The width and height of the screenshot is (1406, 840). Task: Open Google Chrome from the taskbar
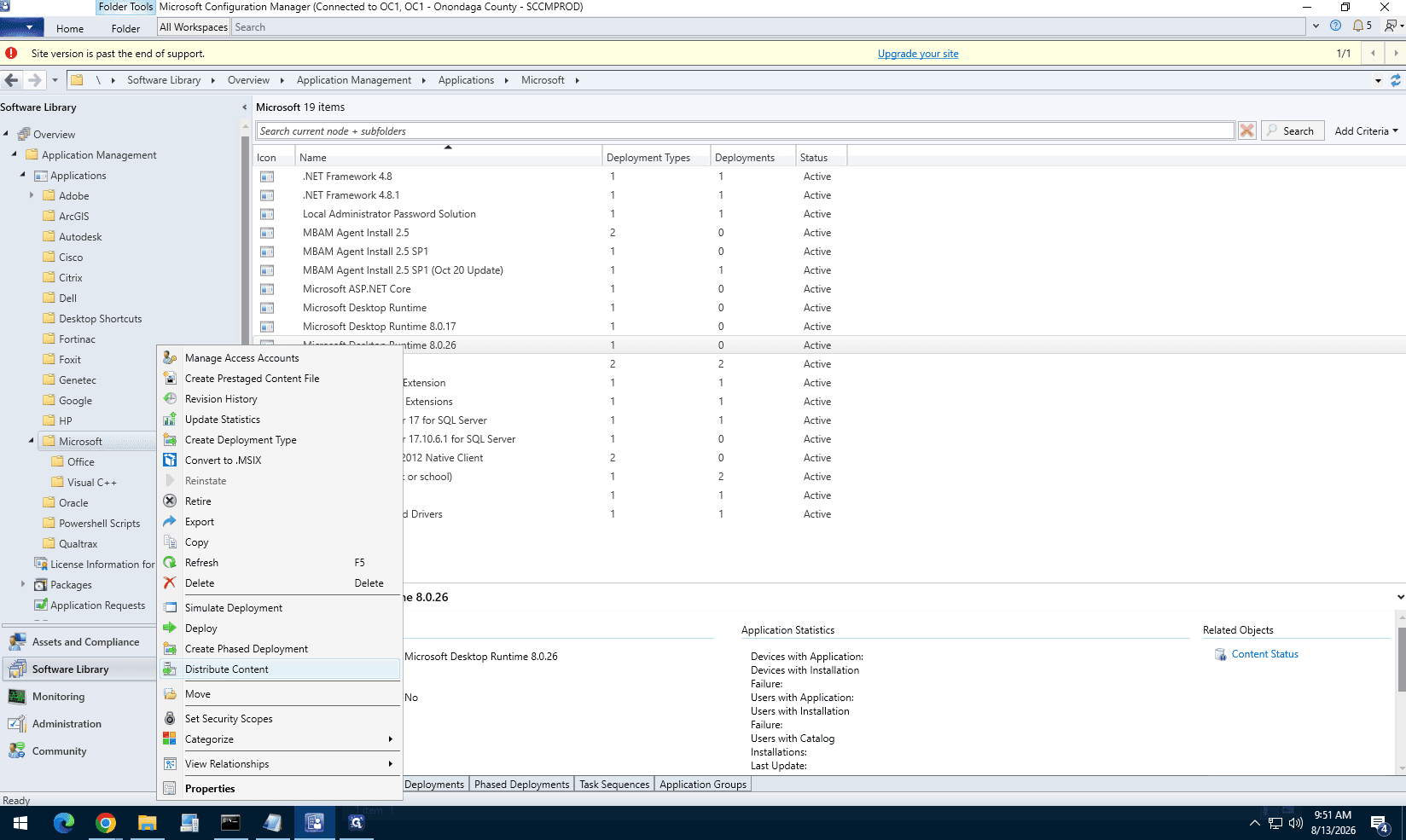point(106,823)
